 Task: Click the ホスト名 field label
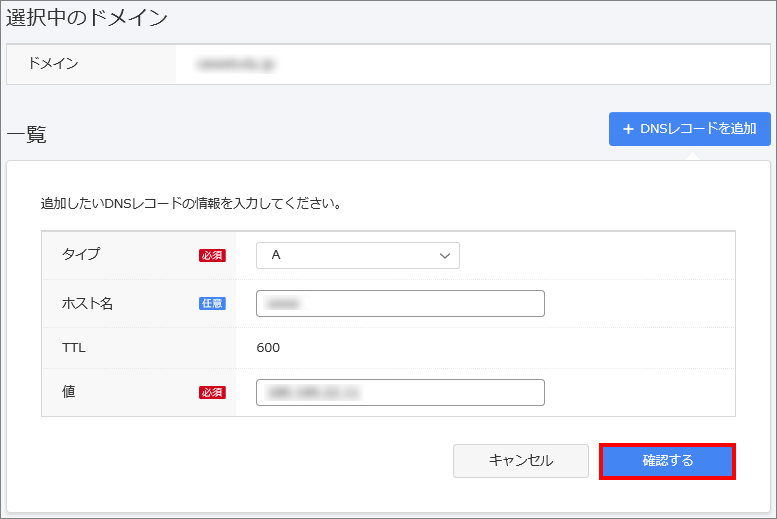click(87, 303)
